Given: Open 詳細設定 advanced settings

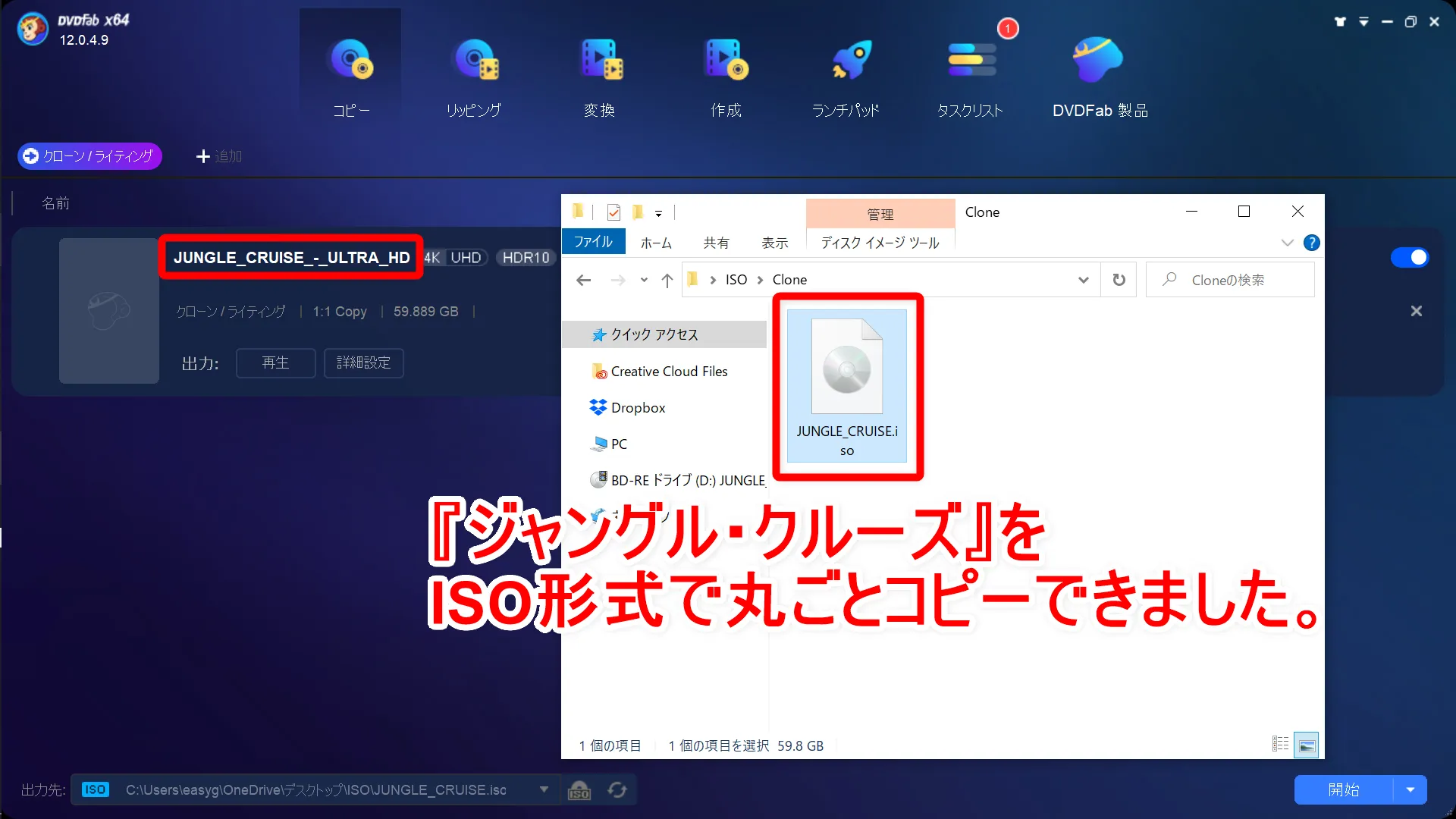Looking at the screenshot, I should click(x=364, y=362).
